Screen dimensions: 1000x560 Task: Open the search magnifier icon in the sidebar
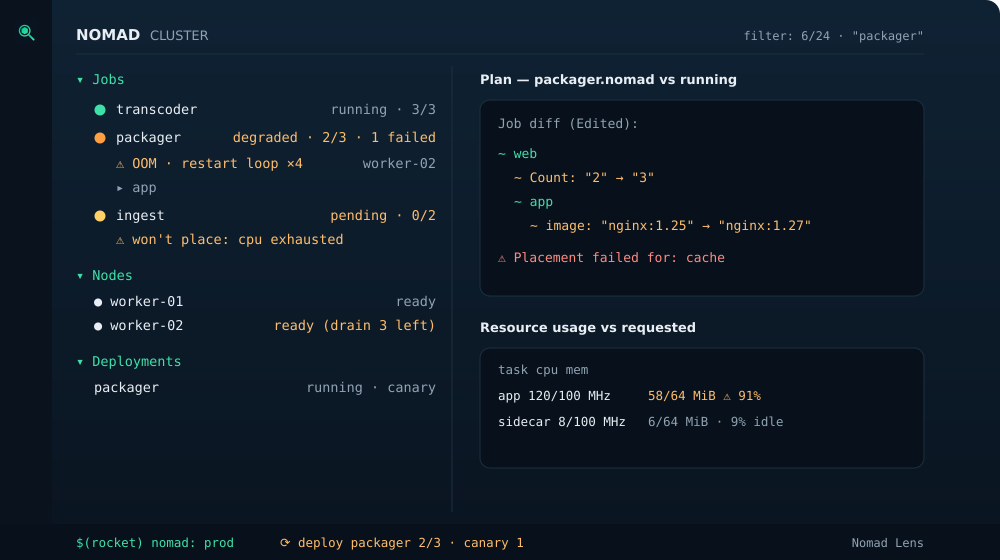26,33
